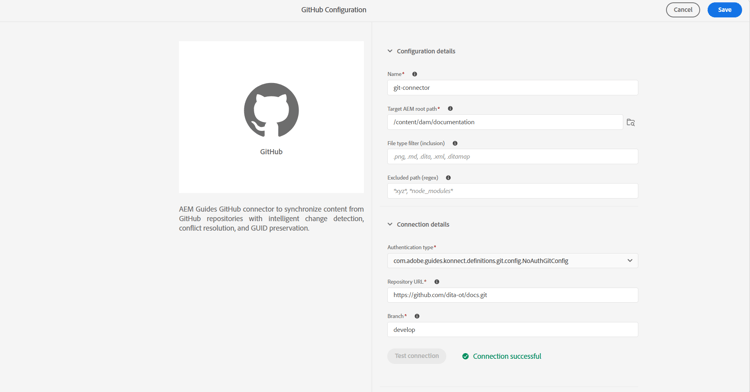Click the File type filter input field
This screenshot has height=392, width=750.
(x=512, y=156)
